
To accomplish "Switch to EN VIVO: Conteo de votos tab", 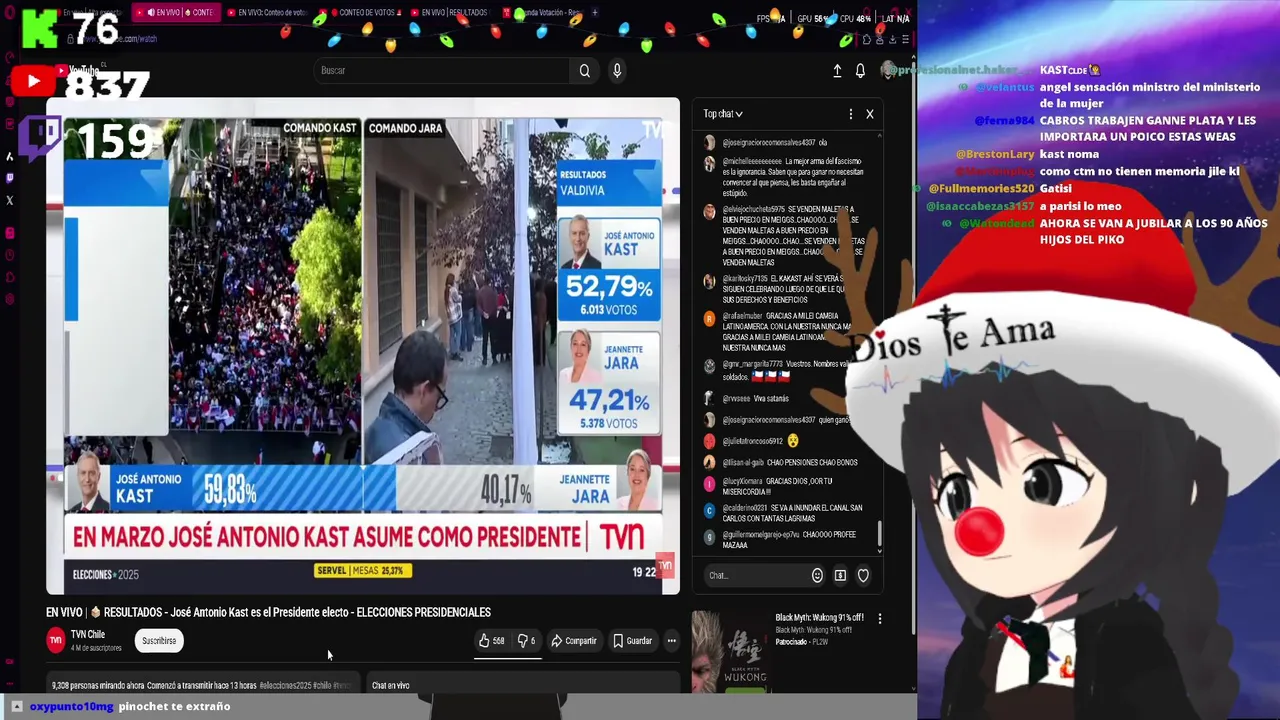I will 266,13.
